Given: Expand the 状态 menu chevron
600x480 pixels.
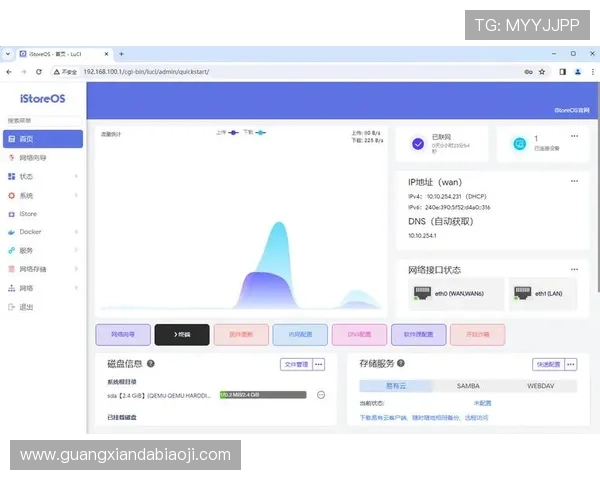Looking at the screenshot, I should pyautogui.click(x=76, y=176).
